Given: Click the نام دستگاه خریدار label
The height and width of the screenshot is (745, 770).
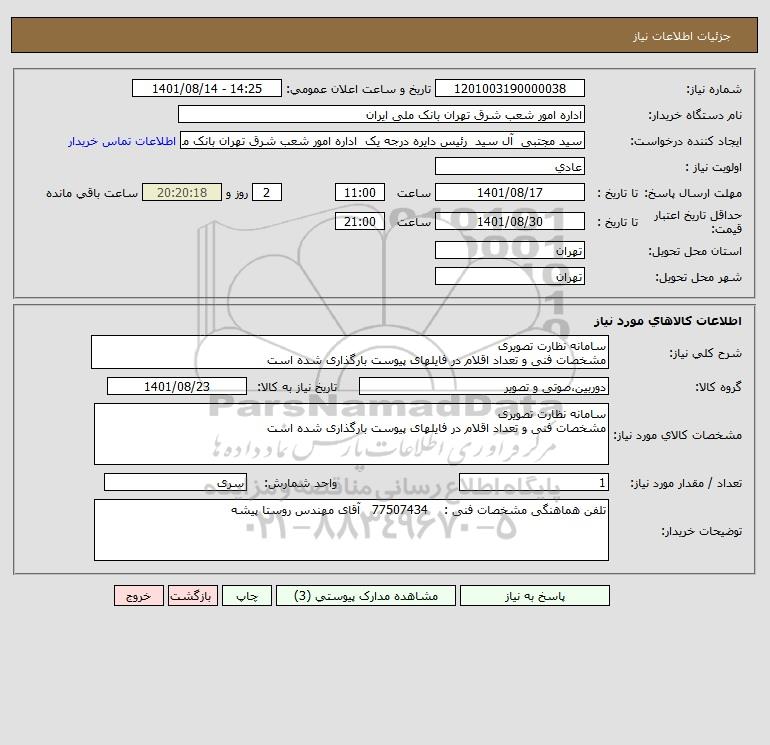Looking at the screenshot, I should [695, 115].
